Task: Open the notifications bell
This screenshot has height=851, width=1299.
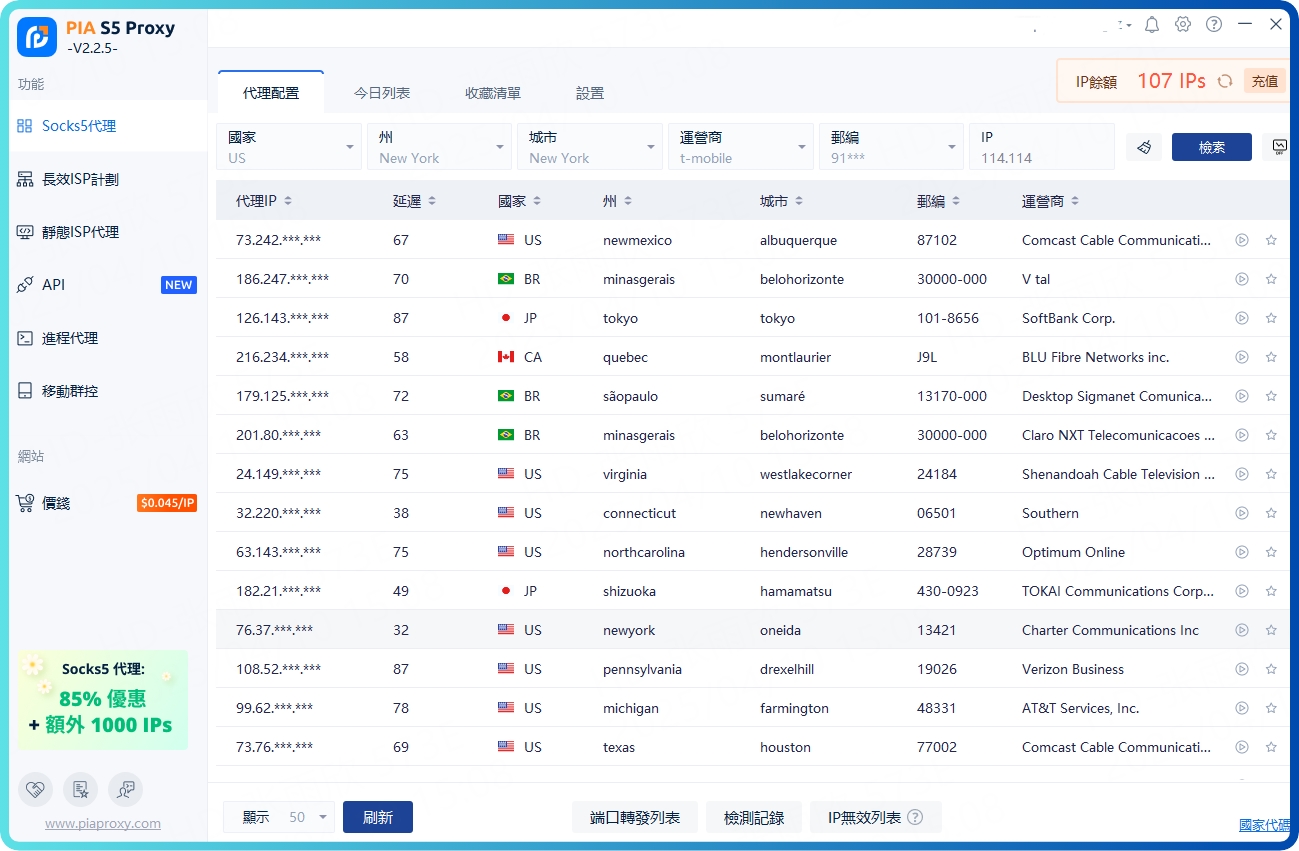Action: click(1152, 24)
